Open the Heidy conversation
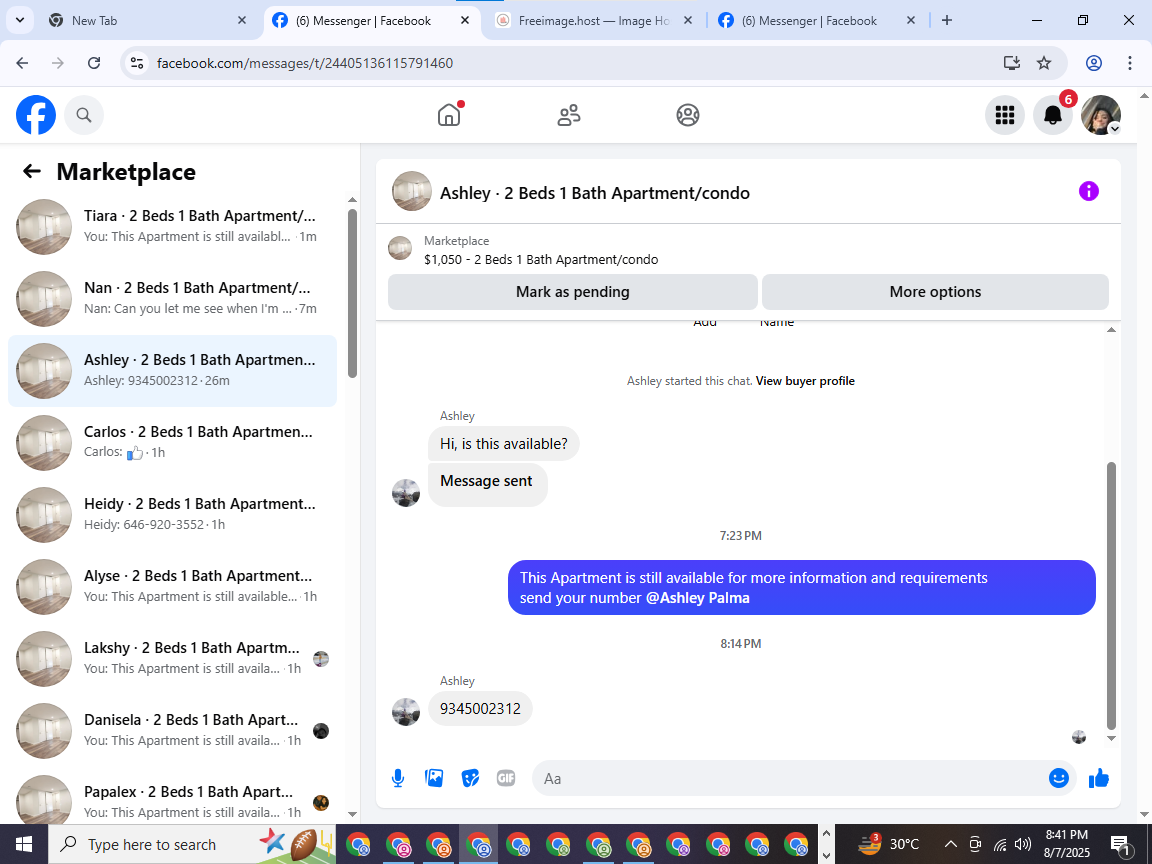Image resolution: width=1152 pixels, height=864 pixels. pyautogui.click(x=172, y=514)
